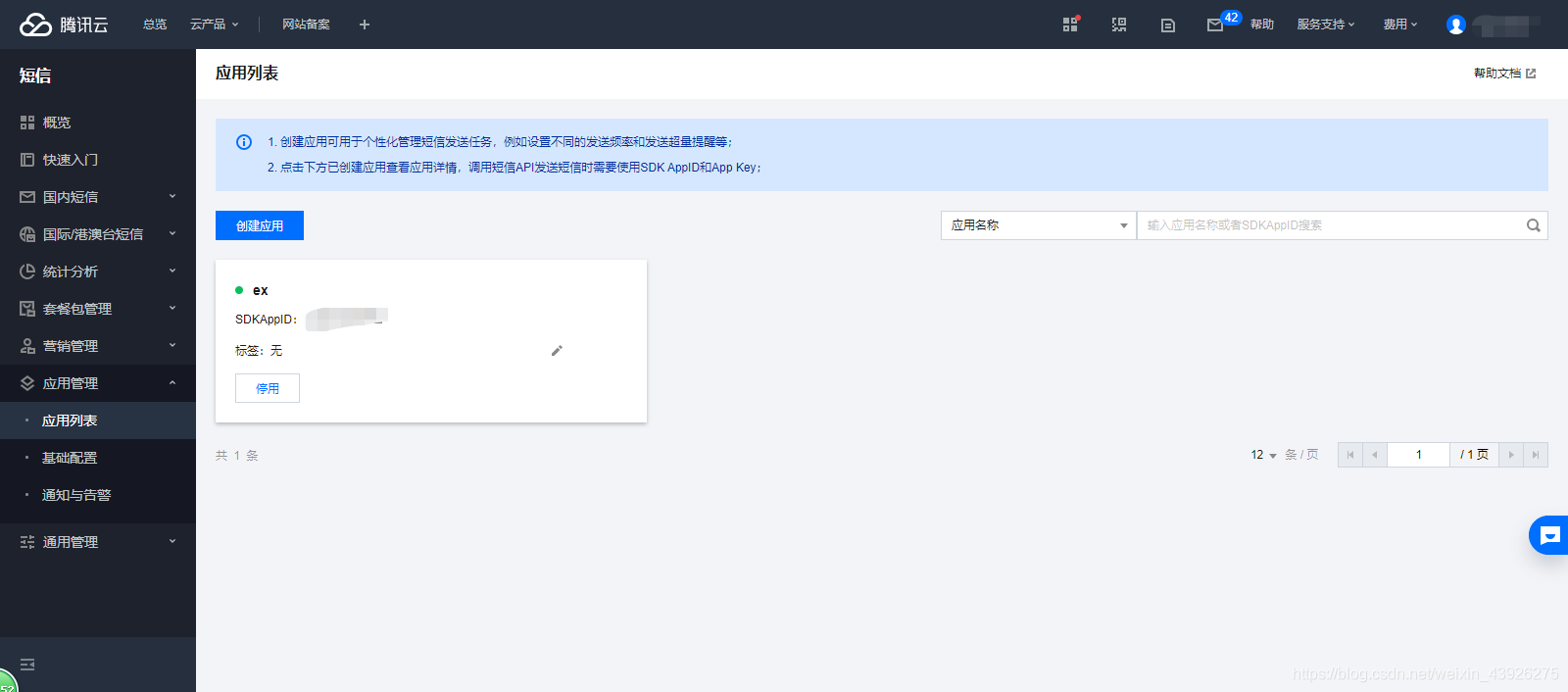The image size is (1568, 692).
Task: Click the 创建应用 button
Action: [260, 225]
